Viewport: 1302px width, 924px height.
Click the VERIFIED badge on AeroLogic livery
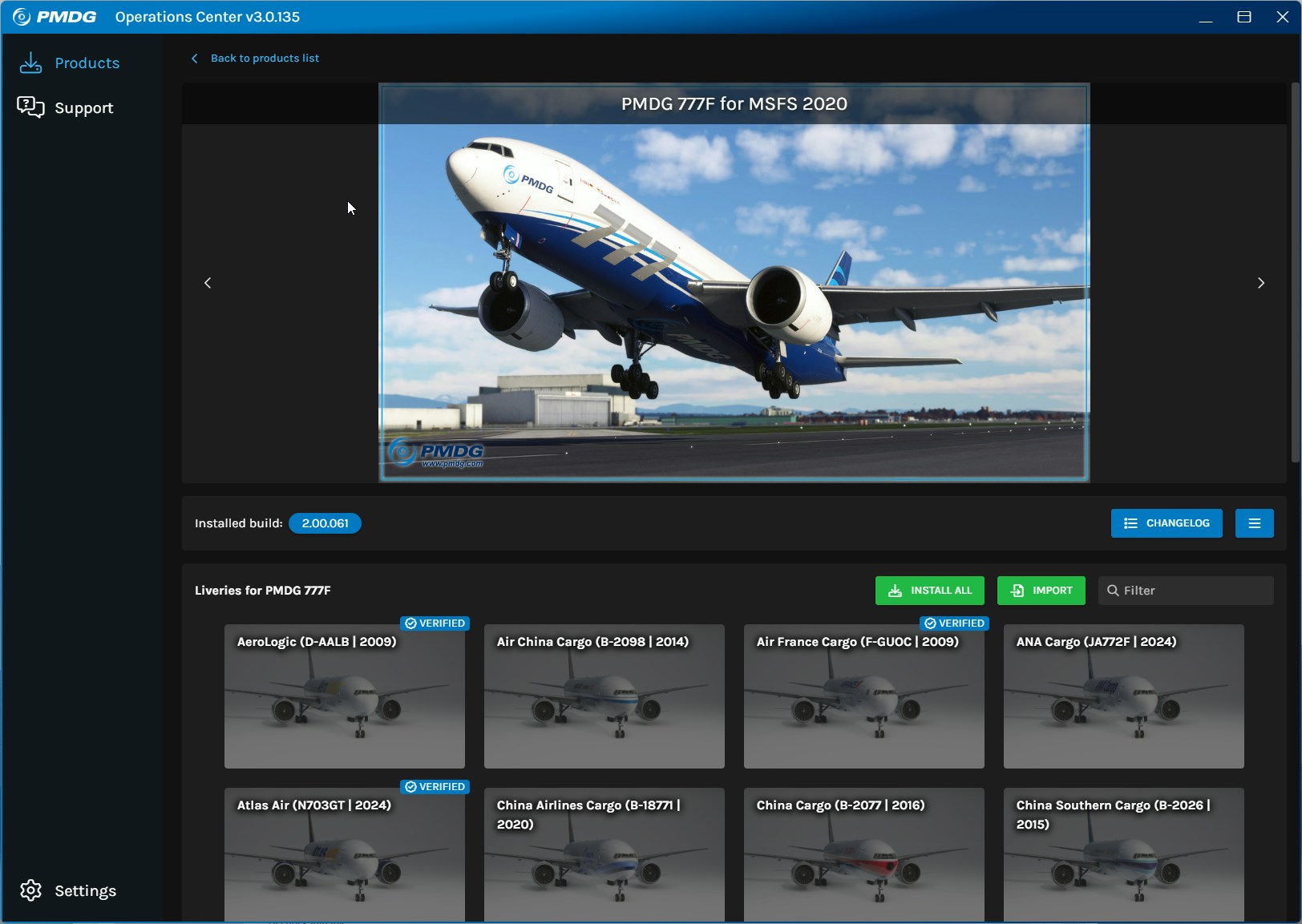(435, 623)
